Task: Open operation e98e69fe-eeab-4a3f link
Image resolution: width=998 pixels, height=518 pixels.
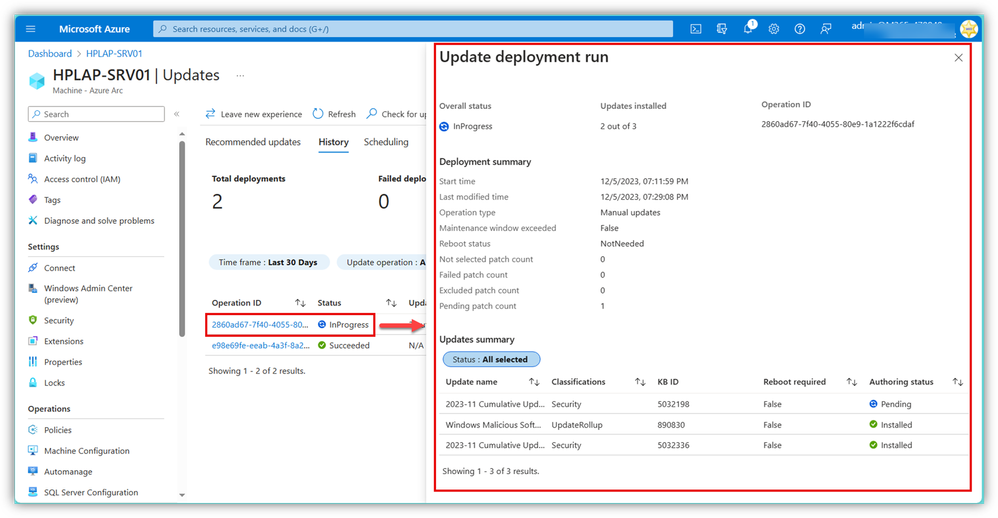Action: (260, 346)
